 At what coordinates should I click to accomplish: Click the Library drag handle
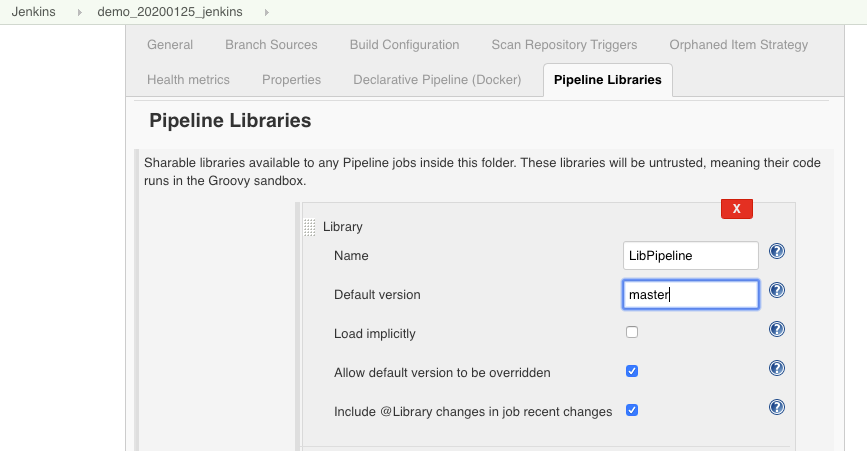point(309,228)
